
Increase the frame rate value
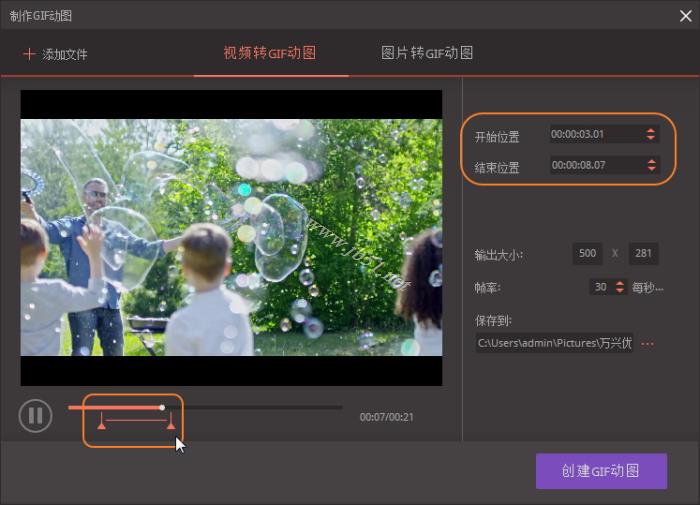[x=620, y=284]
